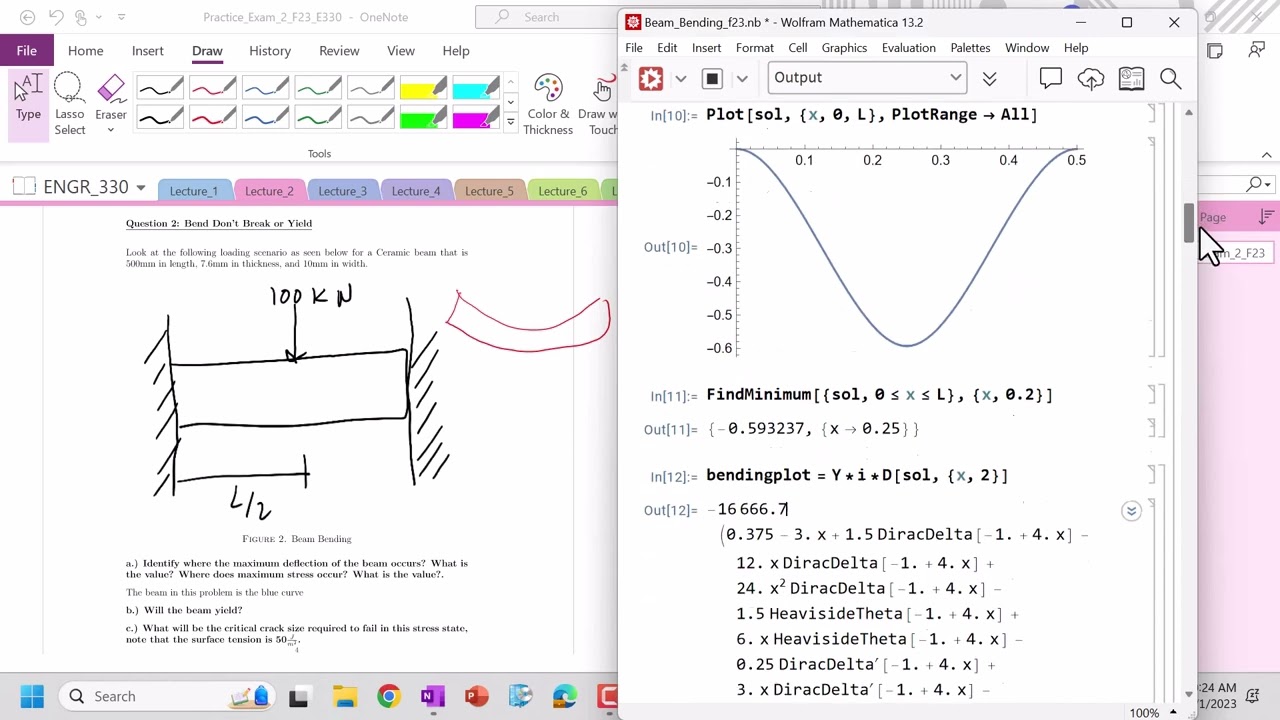This screenshot has width=1280, height=720.
Task: Select the Lasso Select tool
Action: tap(69, 105)
